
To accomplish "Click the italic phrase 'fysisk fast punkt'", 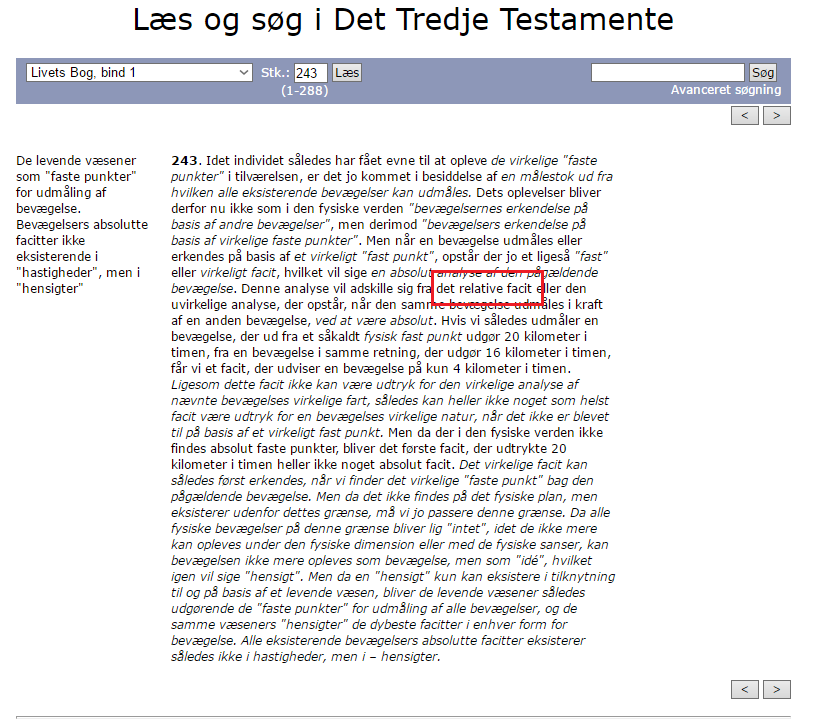I will click(x=413, y=337).
